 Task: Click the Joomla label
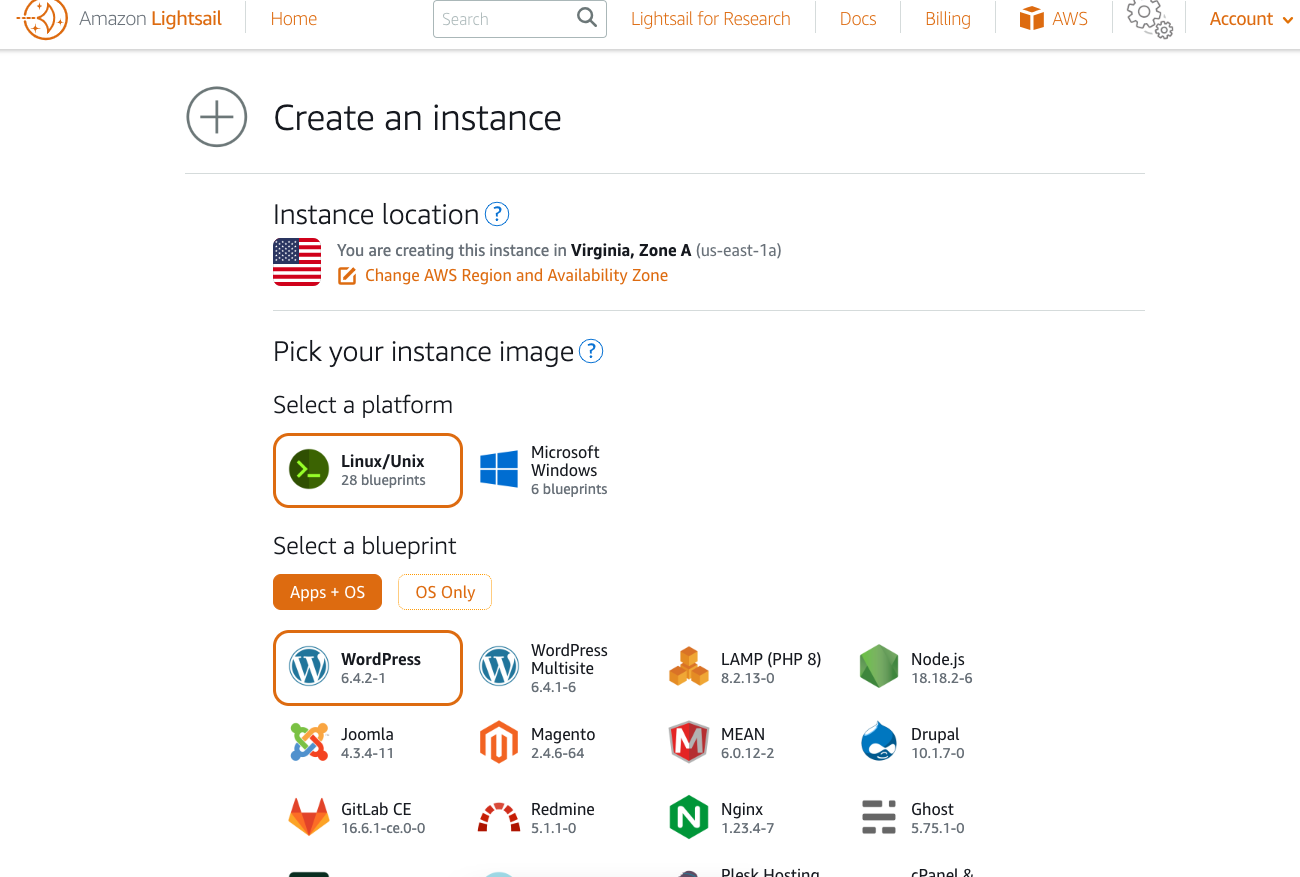tap(367, 734)
